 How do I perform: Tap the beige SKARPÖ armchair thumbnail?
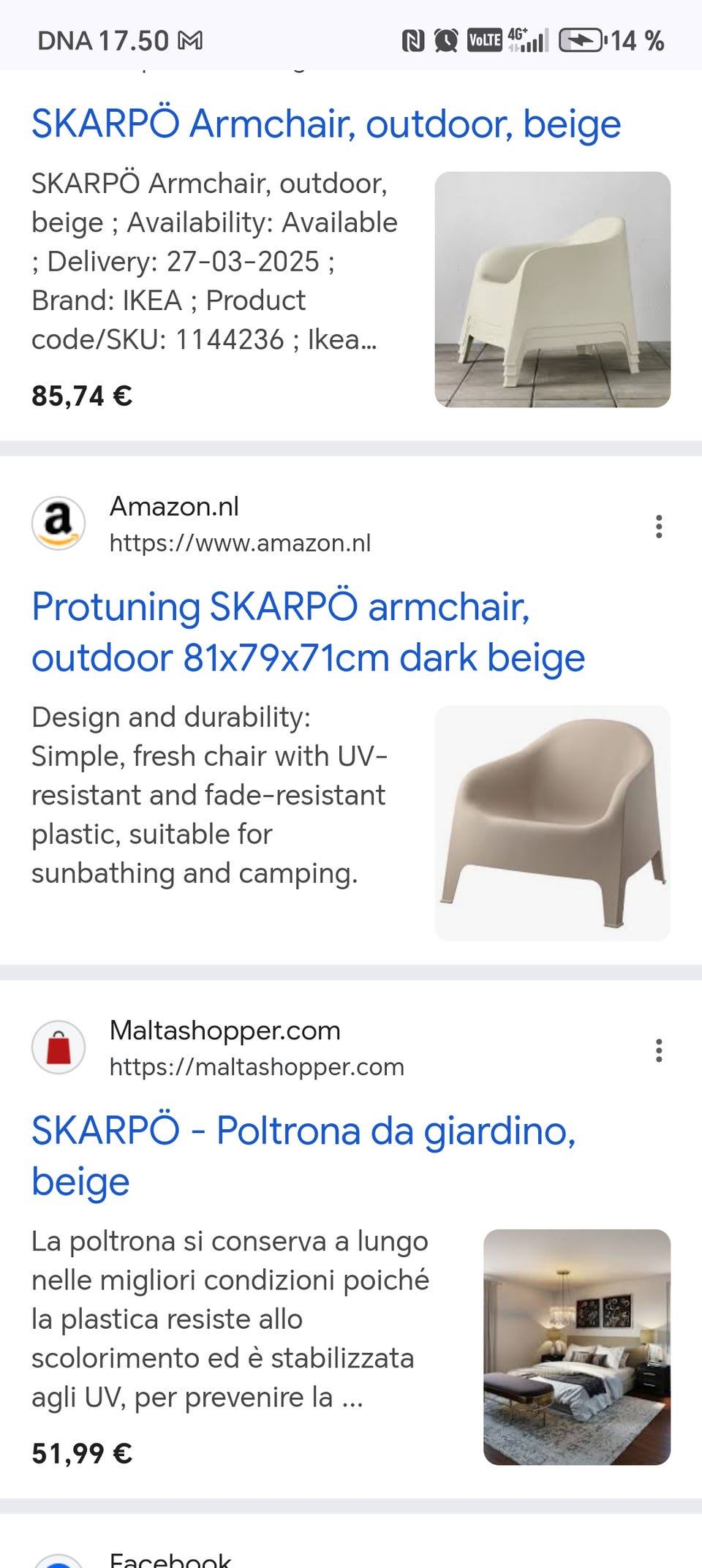click(x=552, y=290)
